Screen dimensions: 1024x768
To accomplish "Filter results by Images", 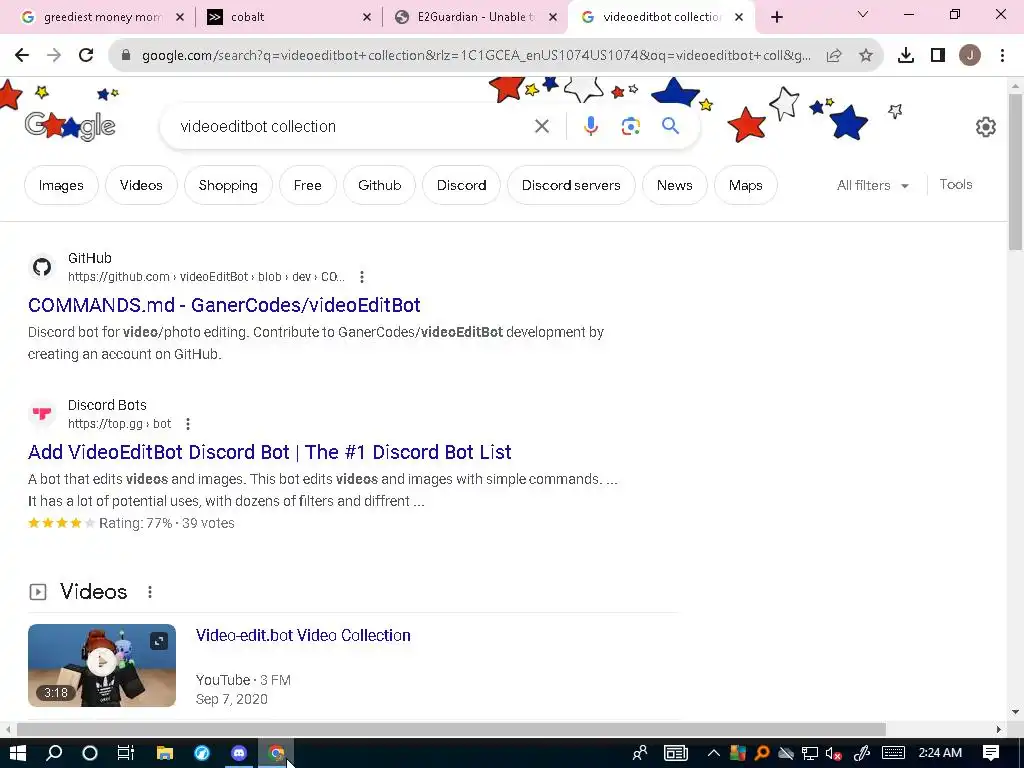I will (x=61, y=185).
